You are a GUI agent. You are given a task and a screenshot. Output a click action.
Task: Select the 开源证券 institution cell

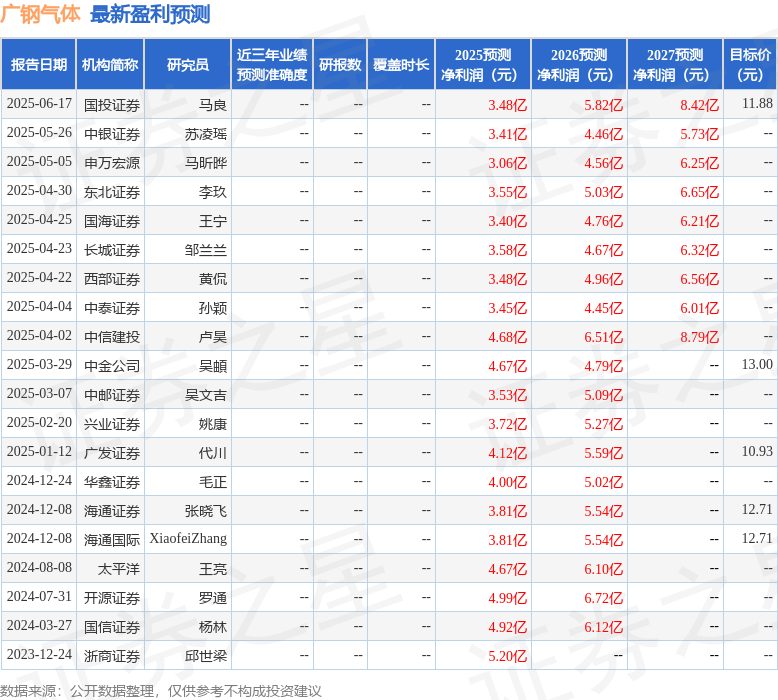(112, 598)
